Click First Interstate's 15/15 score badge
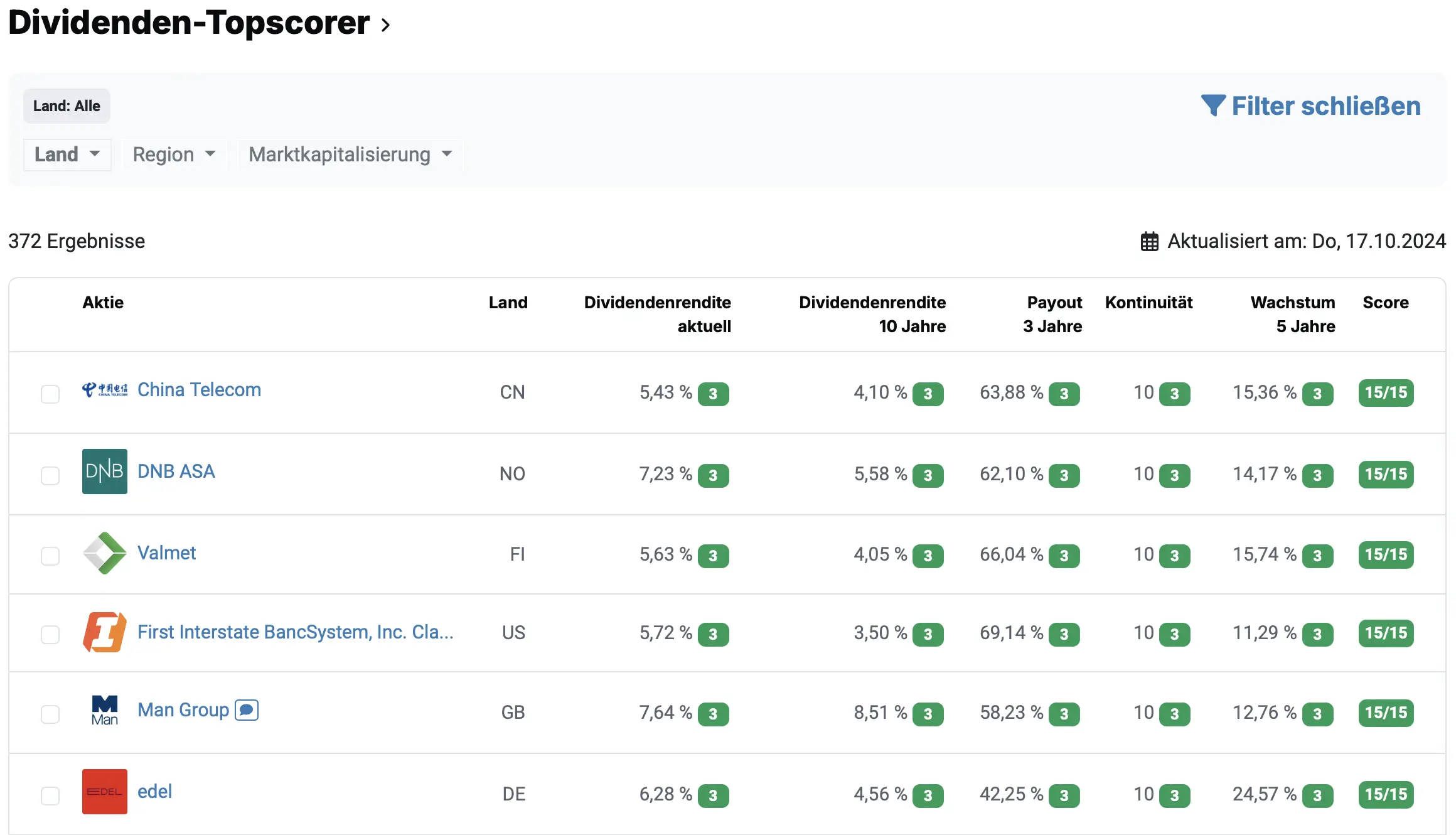This screenshot has width=1456, height=835. (x=1386, y=633)
